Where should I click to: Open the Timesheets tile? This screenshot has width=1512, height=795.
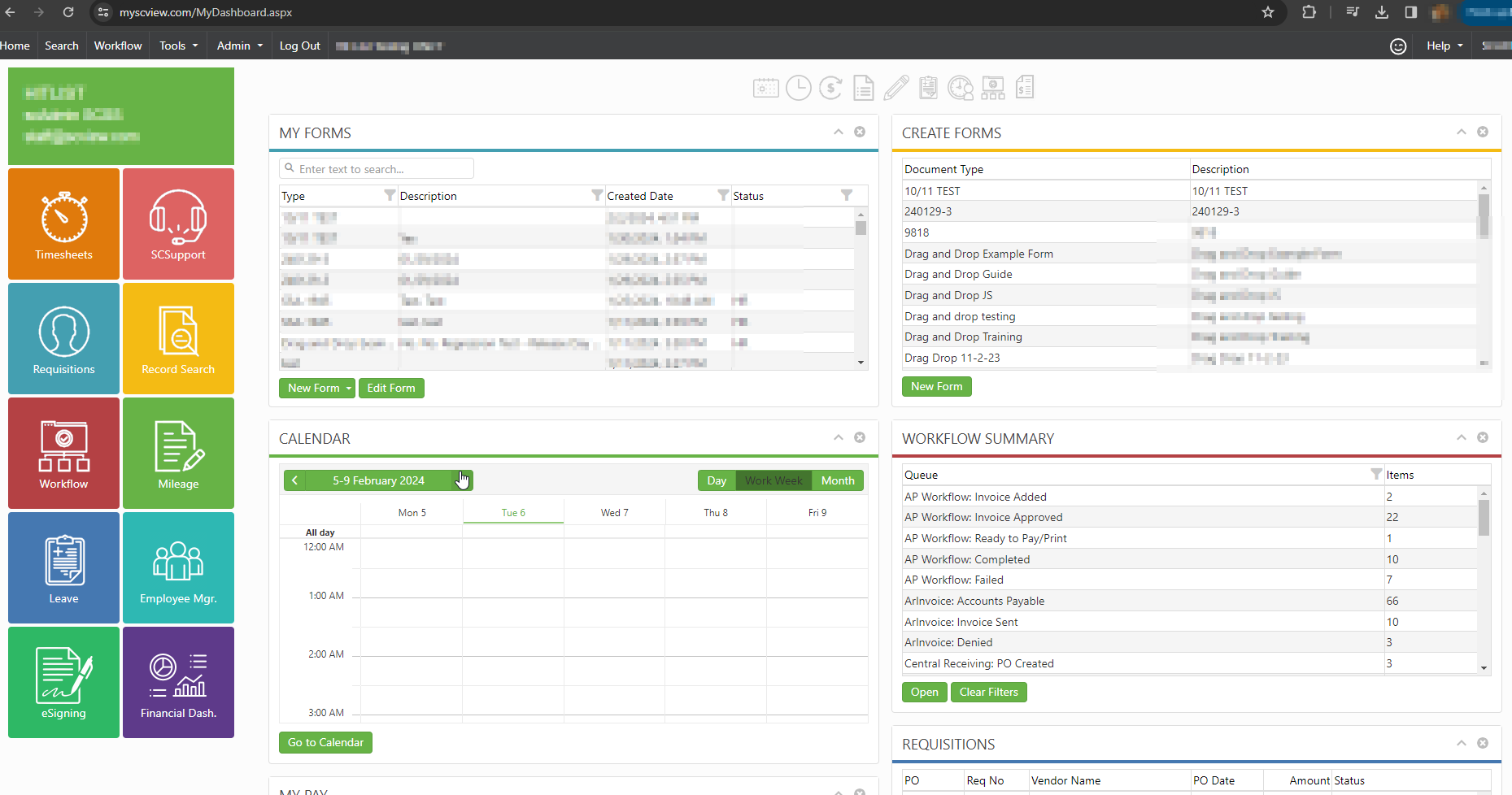pos(63,224)
